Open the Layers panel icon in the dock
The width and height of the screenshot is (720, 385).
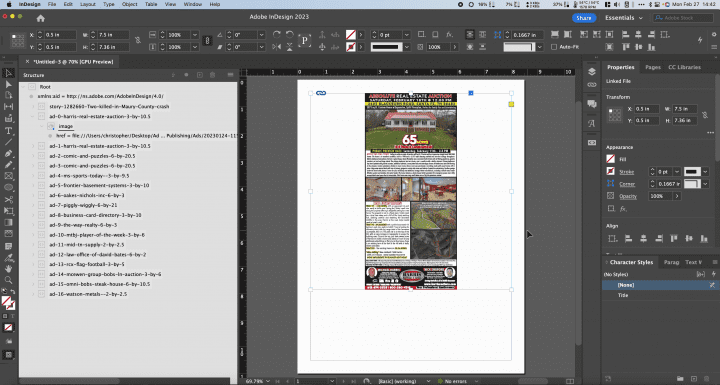(x=591, y=72)
